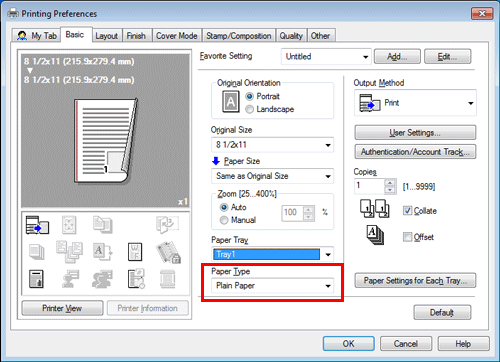
Task: Click the zoom percentage up spinner arrow
Action: (309, 210)
